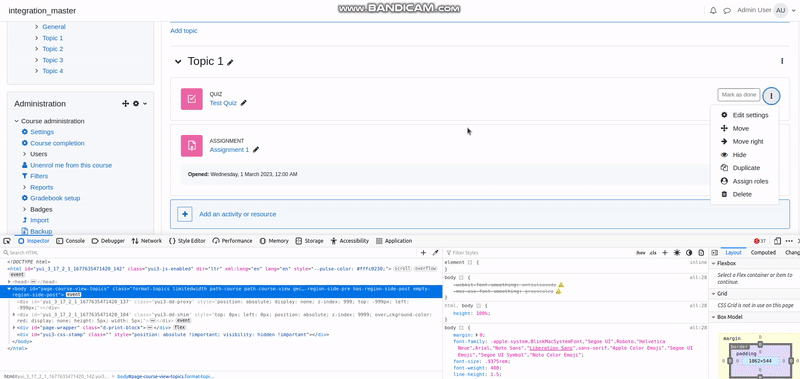Image resolution: width=800 pixels, height=379 pixels.
Task: Switch to the Computed sidebar tab
Action: (x=763, y=252)
